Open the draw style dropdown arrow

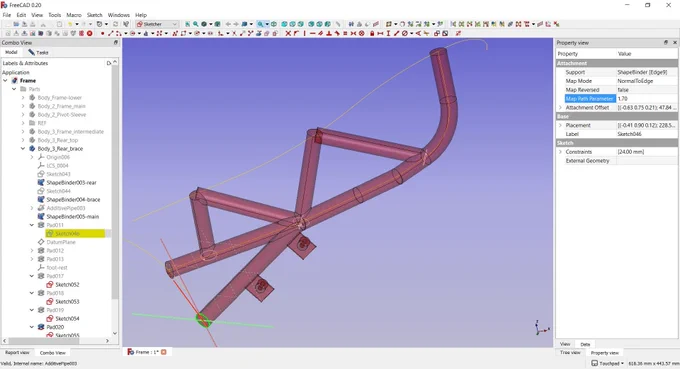[211, 24]
